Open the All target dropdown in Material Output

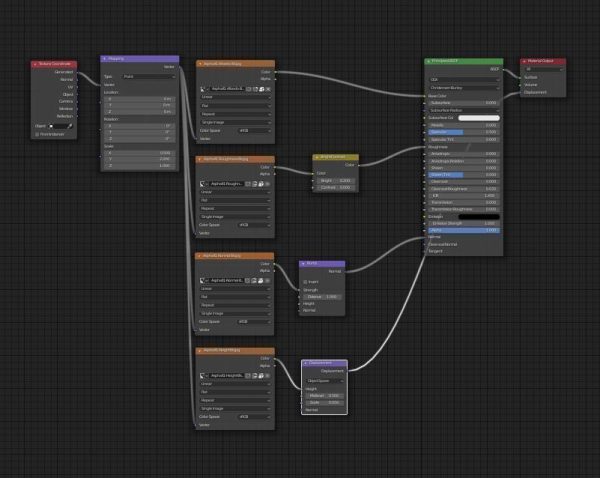[x=543, y=69]
